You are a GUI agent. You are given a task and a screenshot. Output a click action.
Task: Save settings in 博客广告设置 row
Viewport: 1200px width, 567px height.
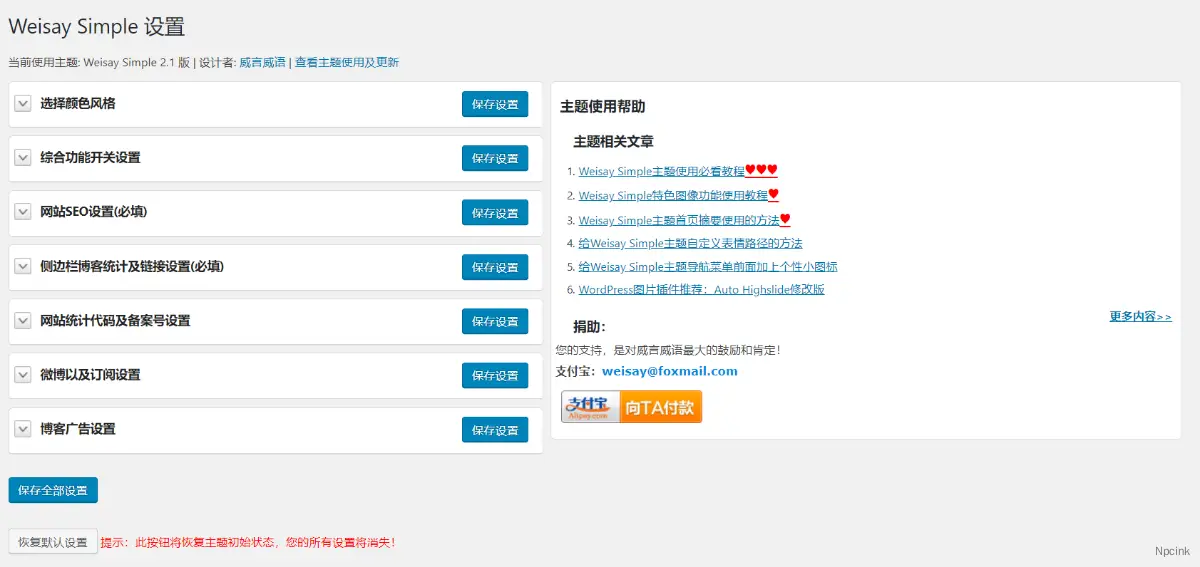[x=495, y=429]
